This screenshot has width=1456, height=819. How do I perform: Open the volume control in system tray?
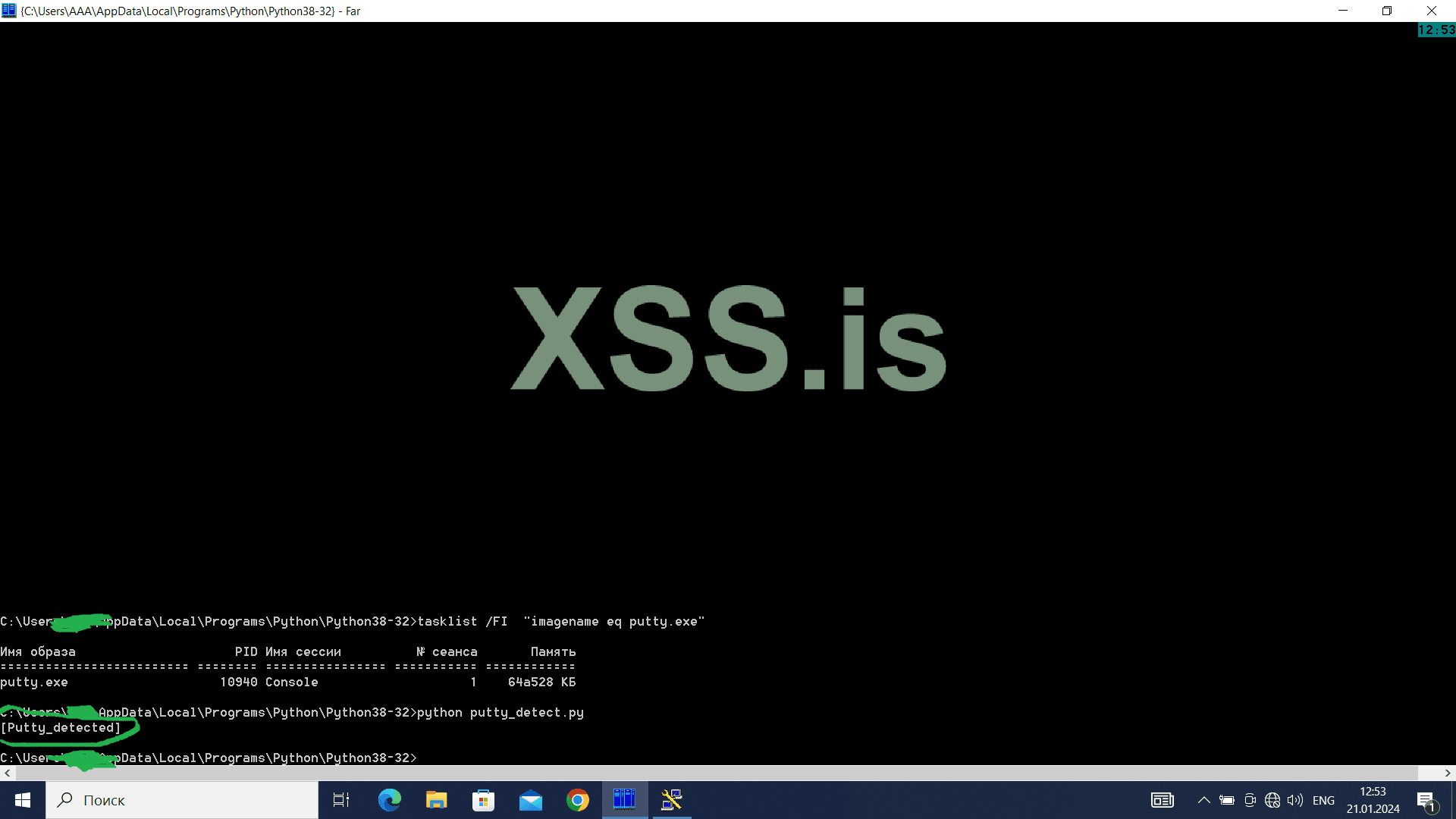click(1294, 800)
